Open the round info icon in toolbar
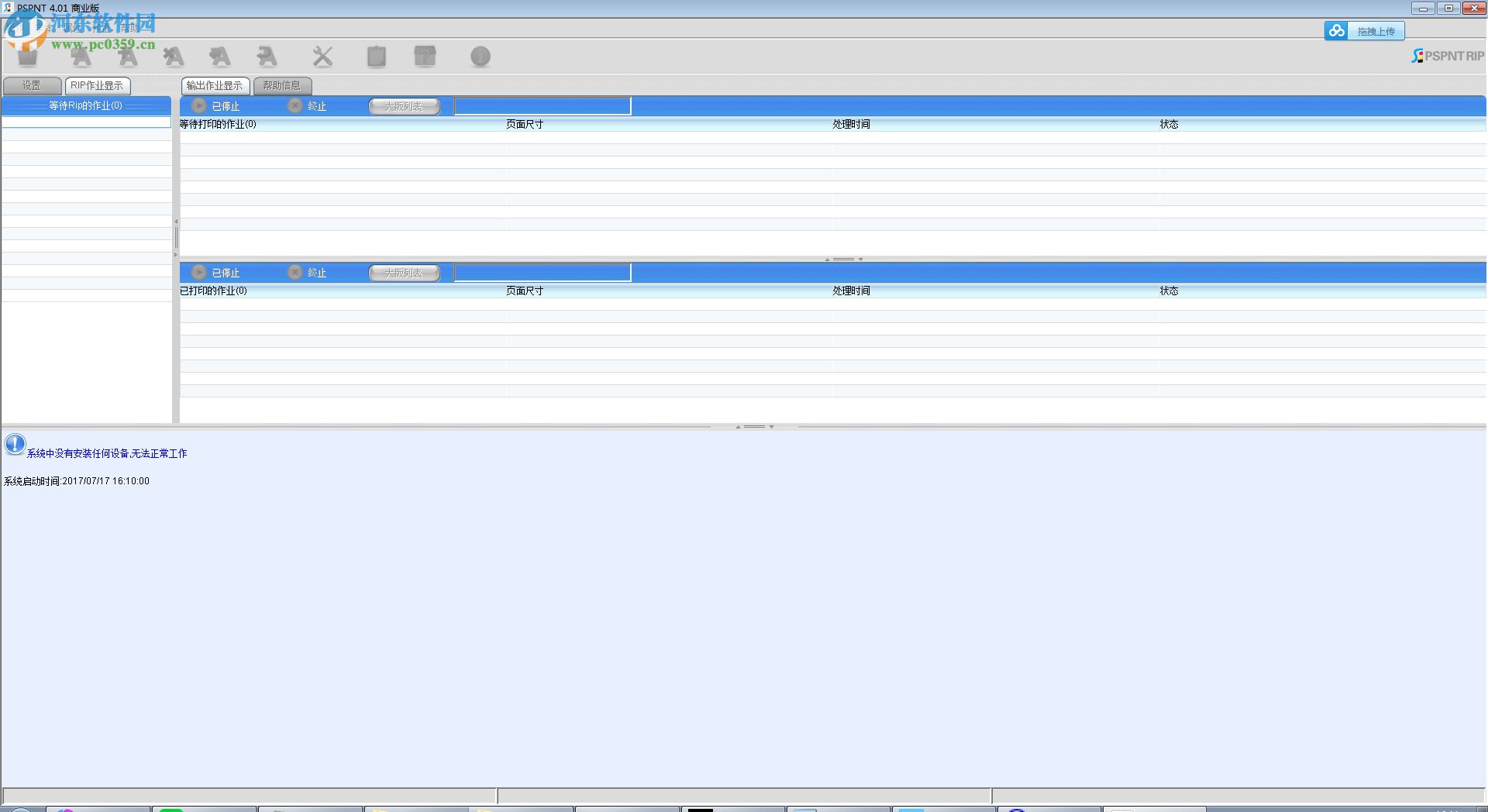The width and height of the screenshot is (1488, 812). [x=480, y=57]
